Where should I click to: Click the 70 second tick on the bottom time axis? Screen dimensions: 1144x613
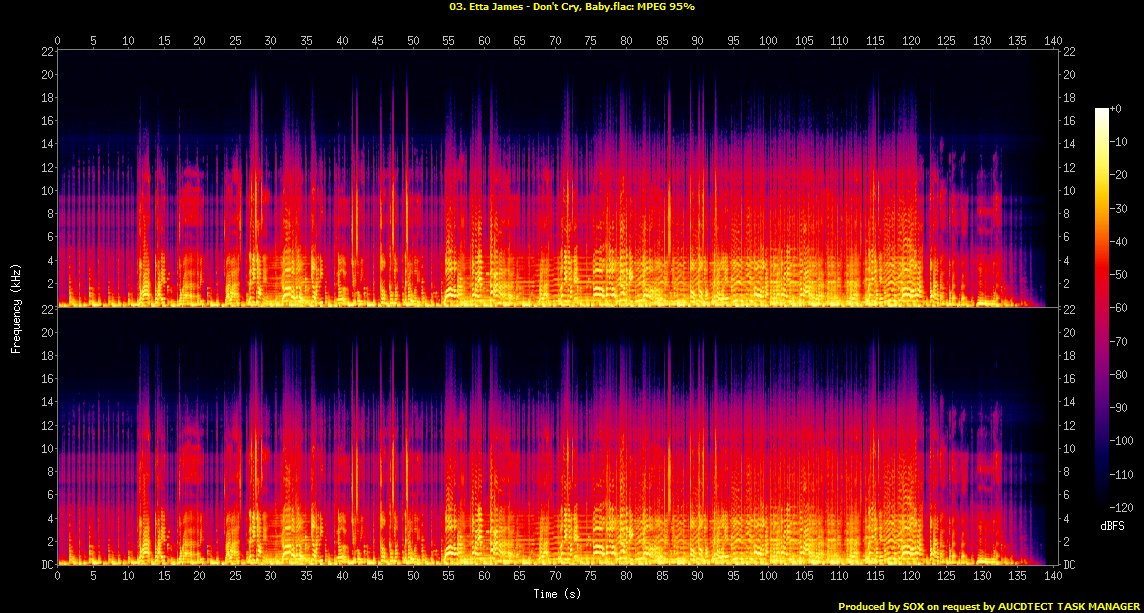pos(555,577)
